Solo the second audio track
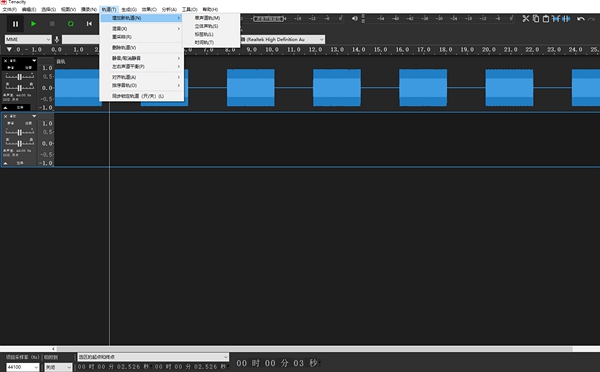 tap(28, 123)
